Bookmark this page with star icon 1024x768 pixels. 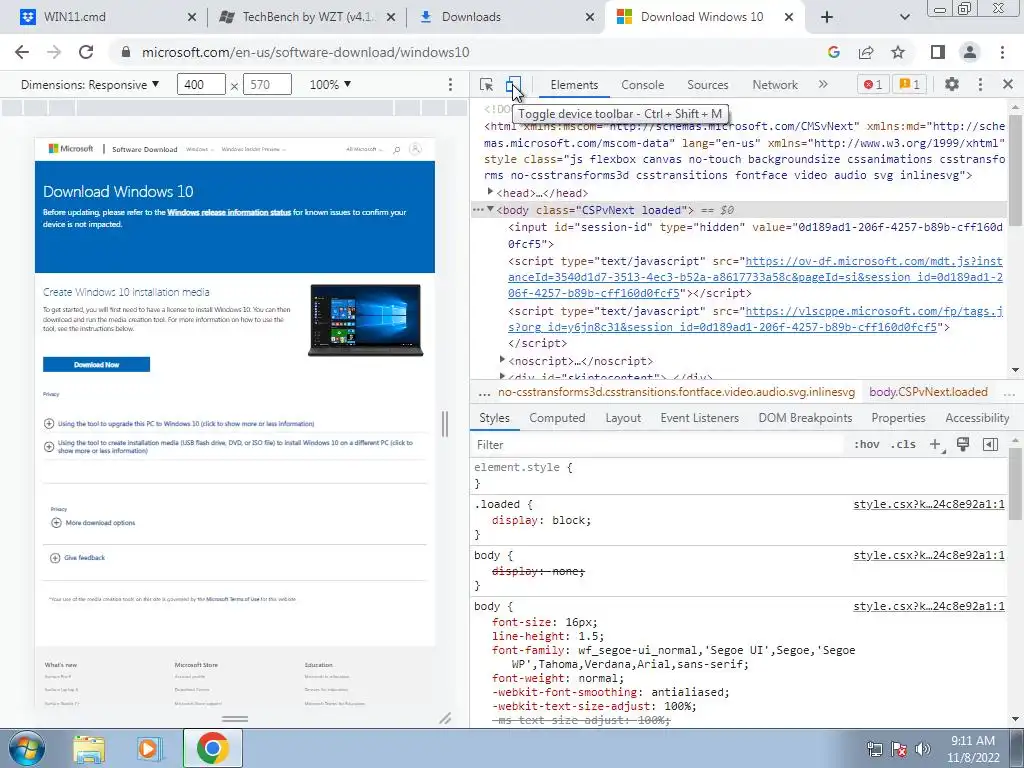[898, 52]
